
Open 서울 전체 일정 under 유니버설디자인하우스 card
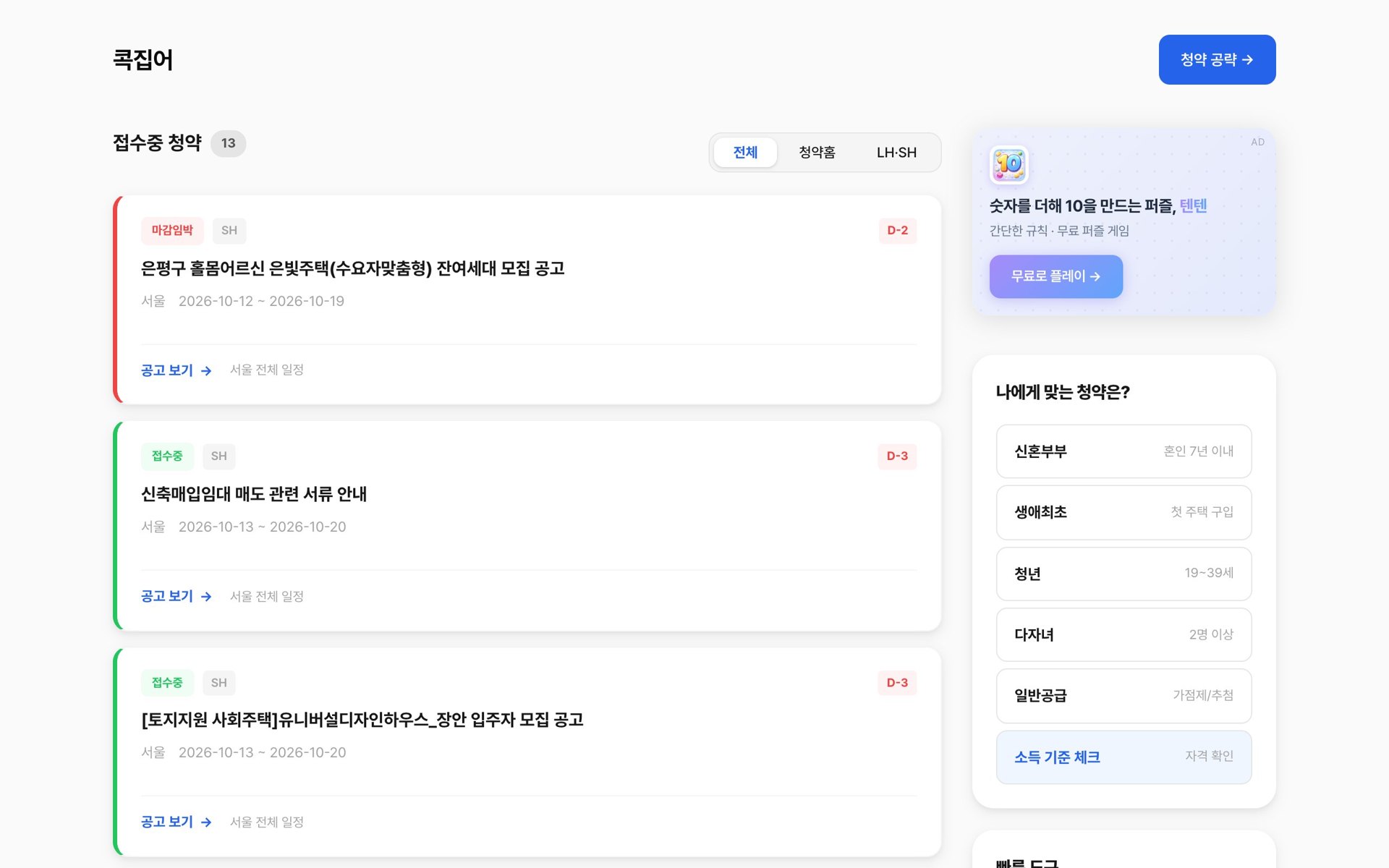(x=266, y=822)
